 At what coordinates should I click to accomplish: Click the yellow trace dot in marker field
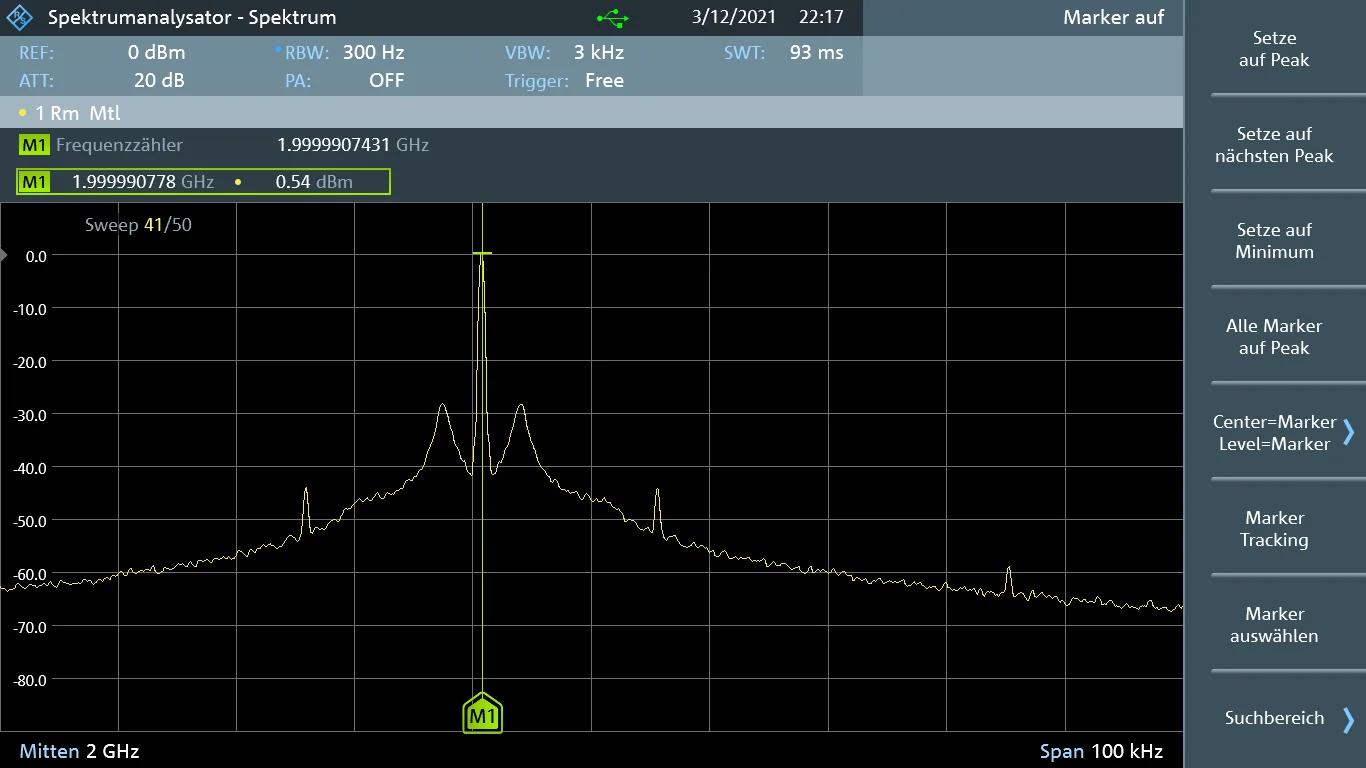[238, 182]
